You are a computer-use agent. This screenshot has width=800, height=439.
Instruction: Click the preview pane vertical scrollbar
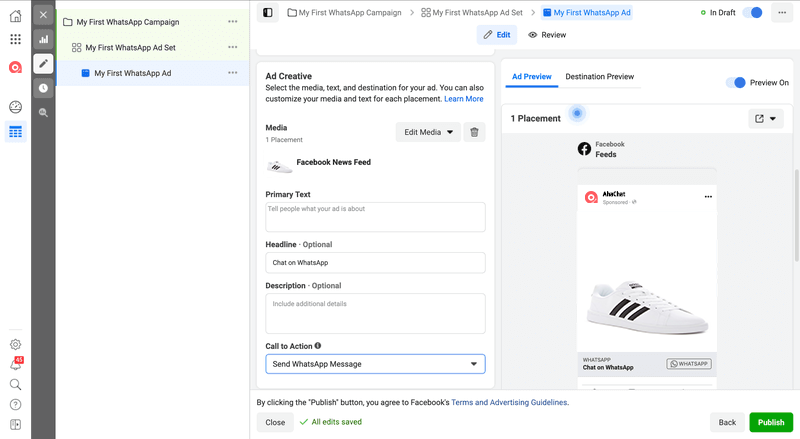(x=796, y=215)
